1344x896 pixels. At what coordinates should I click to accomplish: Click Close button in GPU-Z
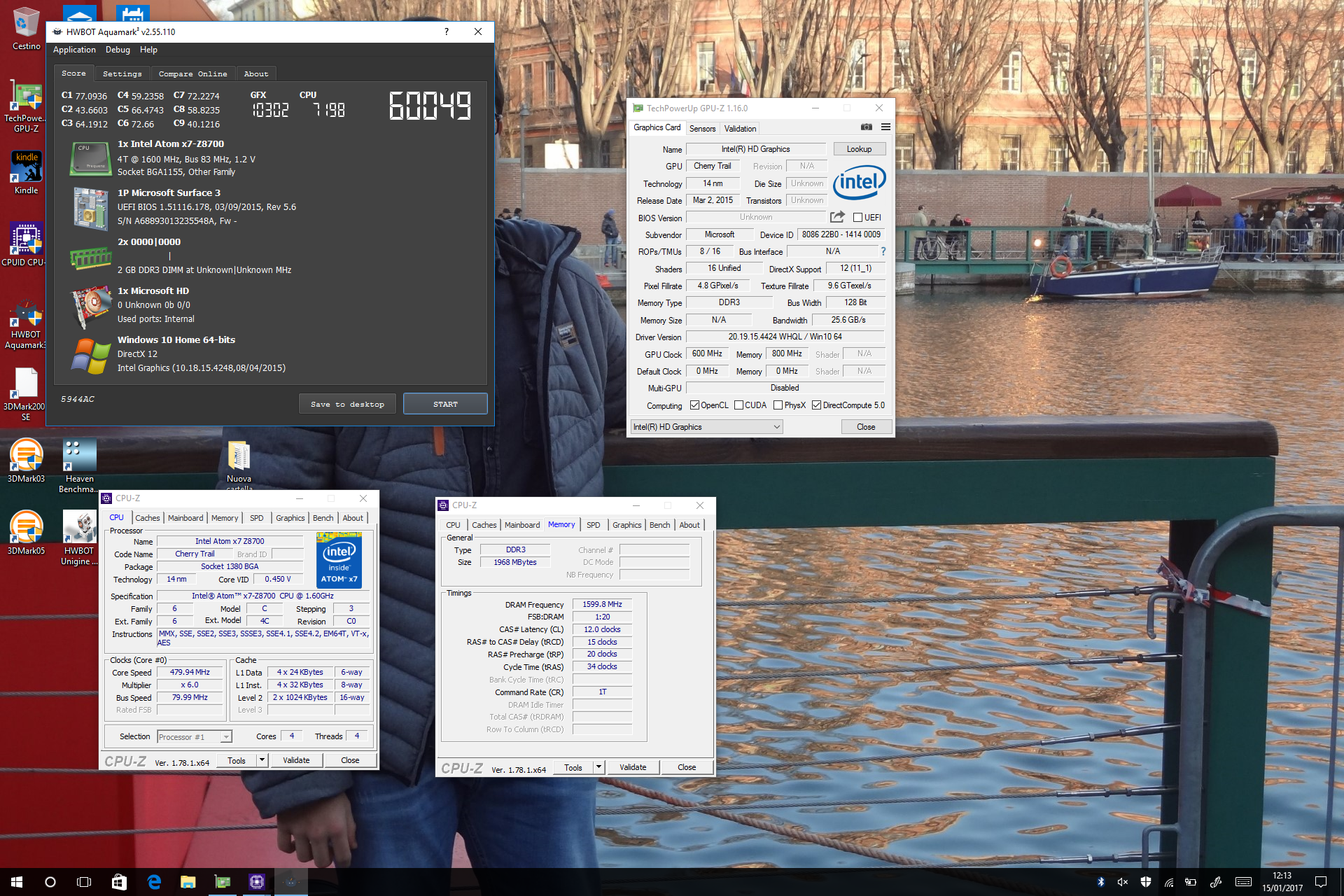(866, 427)
